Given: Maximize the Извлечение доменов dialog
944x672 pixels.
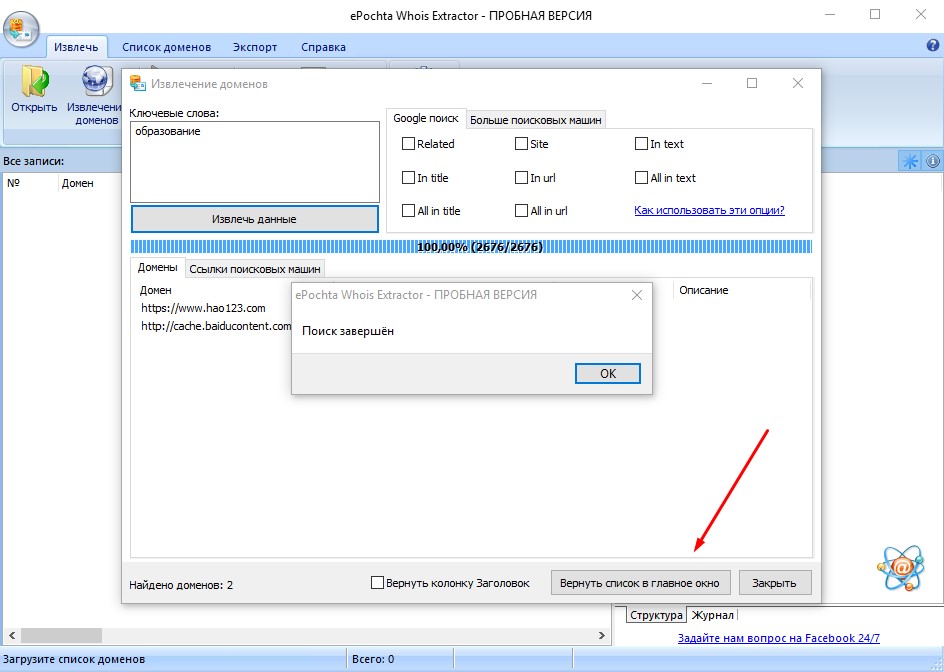Looking at the screenshot, I should tap(752, 83).
